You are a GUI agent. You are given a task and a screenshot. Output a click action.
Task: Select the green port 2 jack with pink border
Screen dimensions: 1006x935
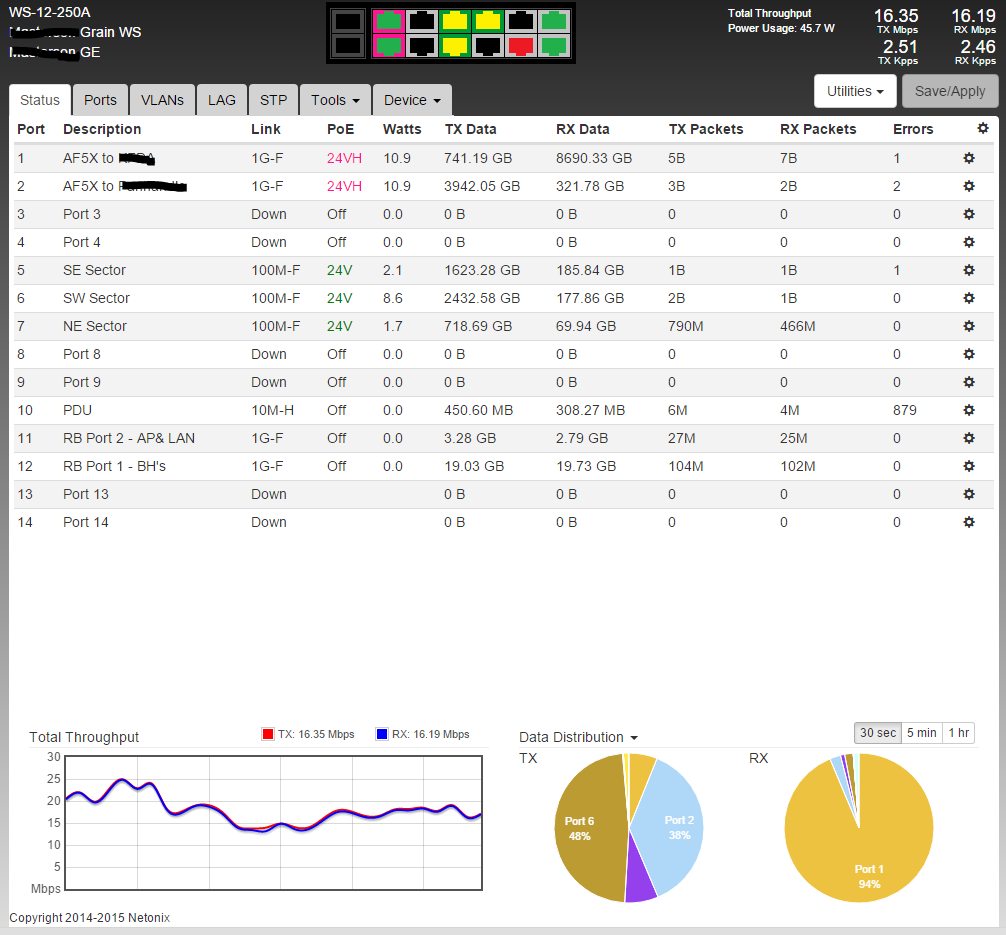pyautogui.click(x=388, y=46)
